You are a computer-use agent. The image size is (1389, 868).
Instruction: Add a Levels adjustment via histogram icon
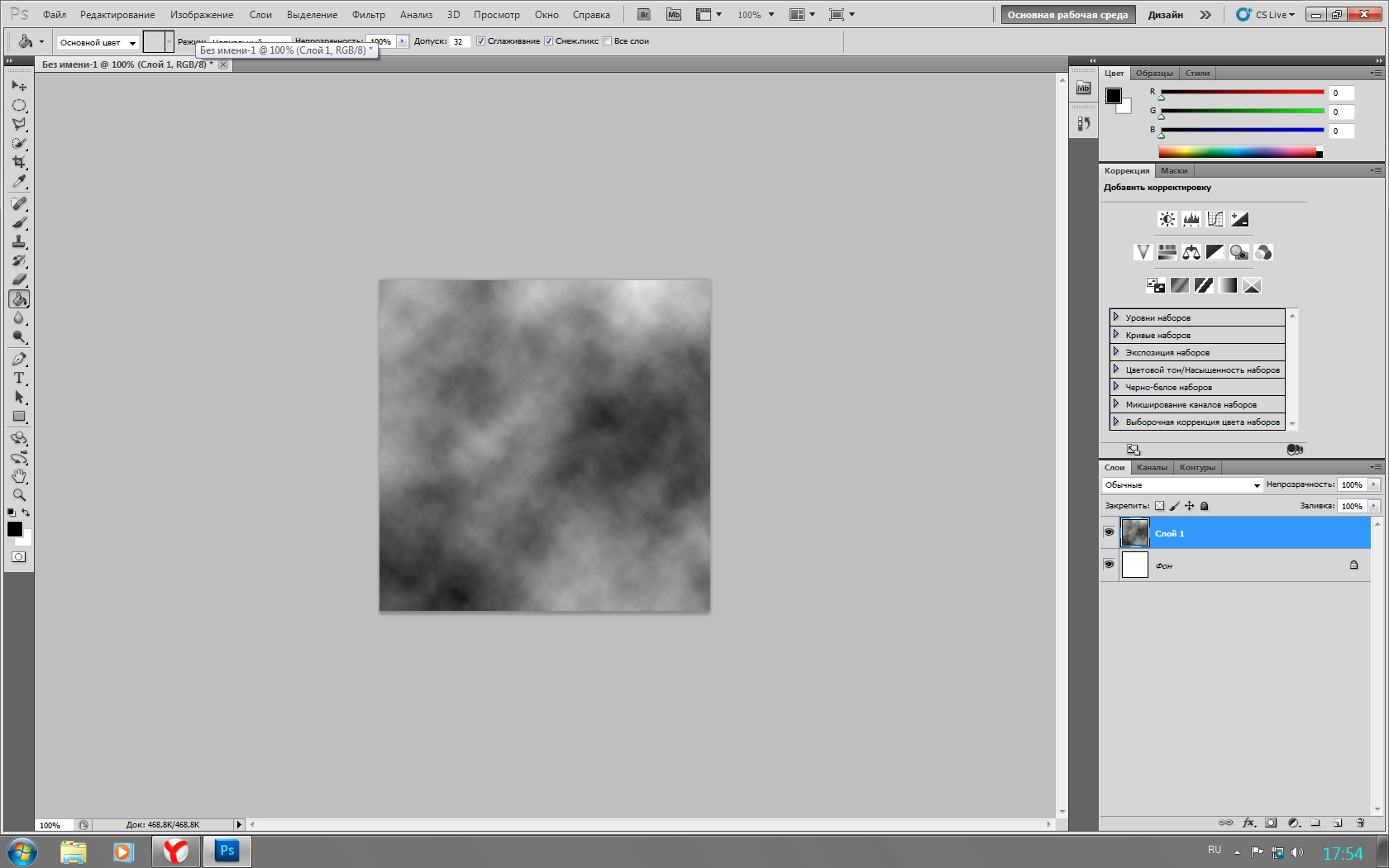click(1191, 219)
